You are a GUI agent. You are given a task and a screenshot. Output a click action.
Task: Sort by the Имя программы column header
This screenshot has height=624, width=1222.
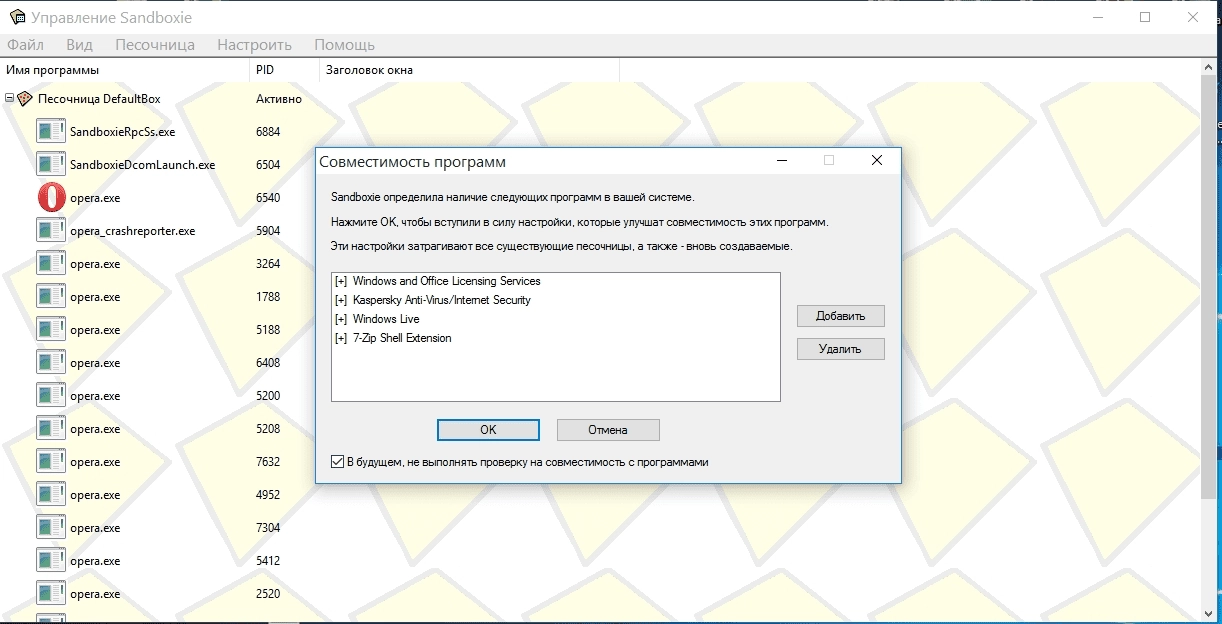(125, 70)
